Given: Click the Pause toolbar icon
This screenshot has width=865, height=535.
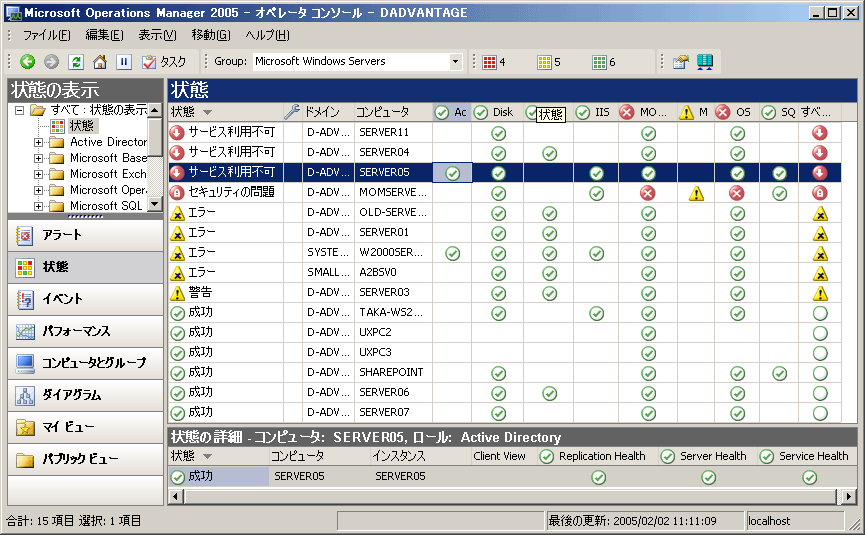Looking at the screenshot, I should click(123, 62).
